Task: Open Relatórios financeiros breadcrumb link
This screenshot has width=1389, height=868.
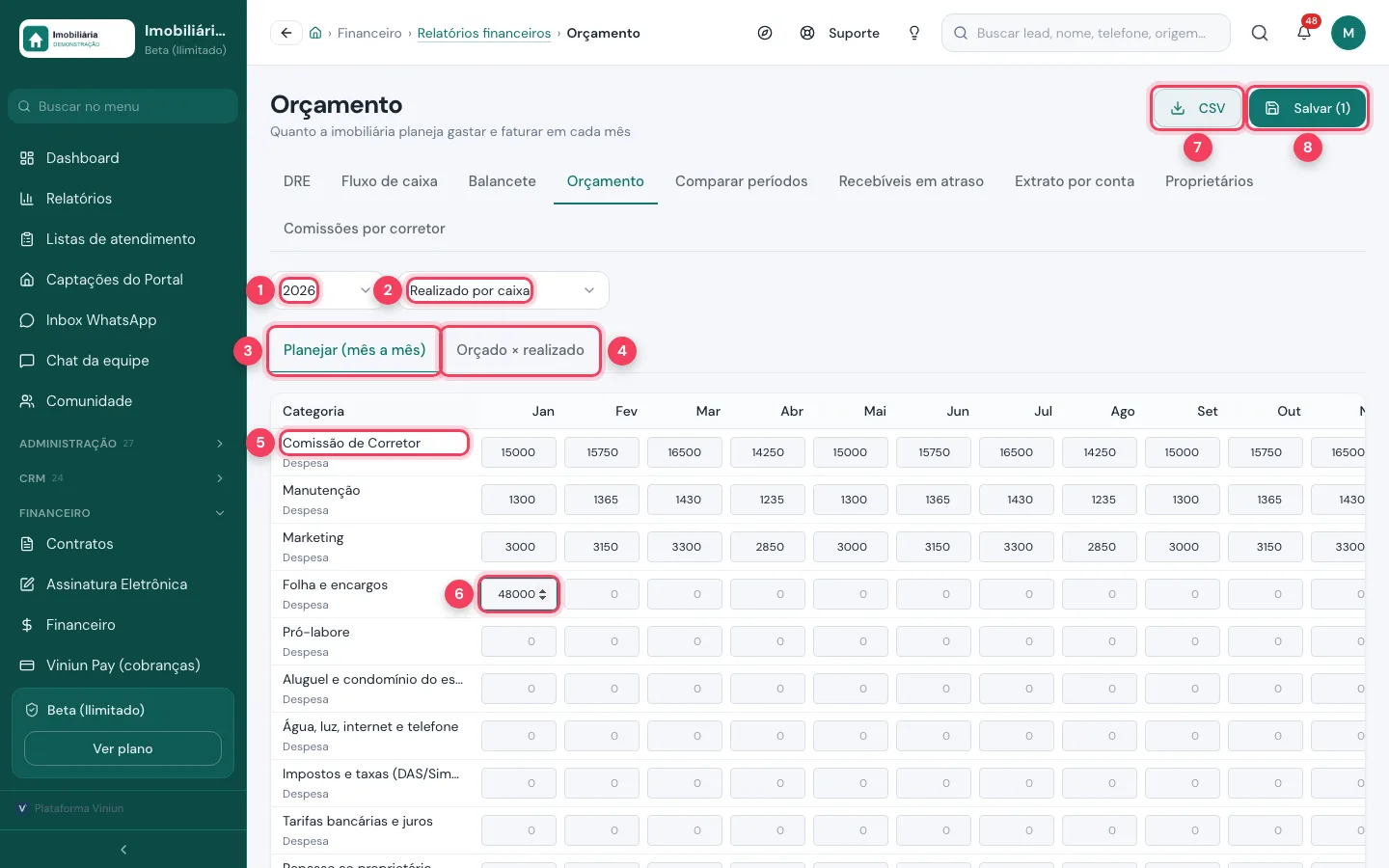Action: click(484, 33)
